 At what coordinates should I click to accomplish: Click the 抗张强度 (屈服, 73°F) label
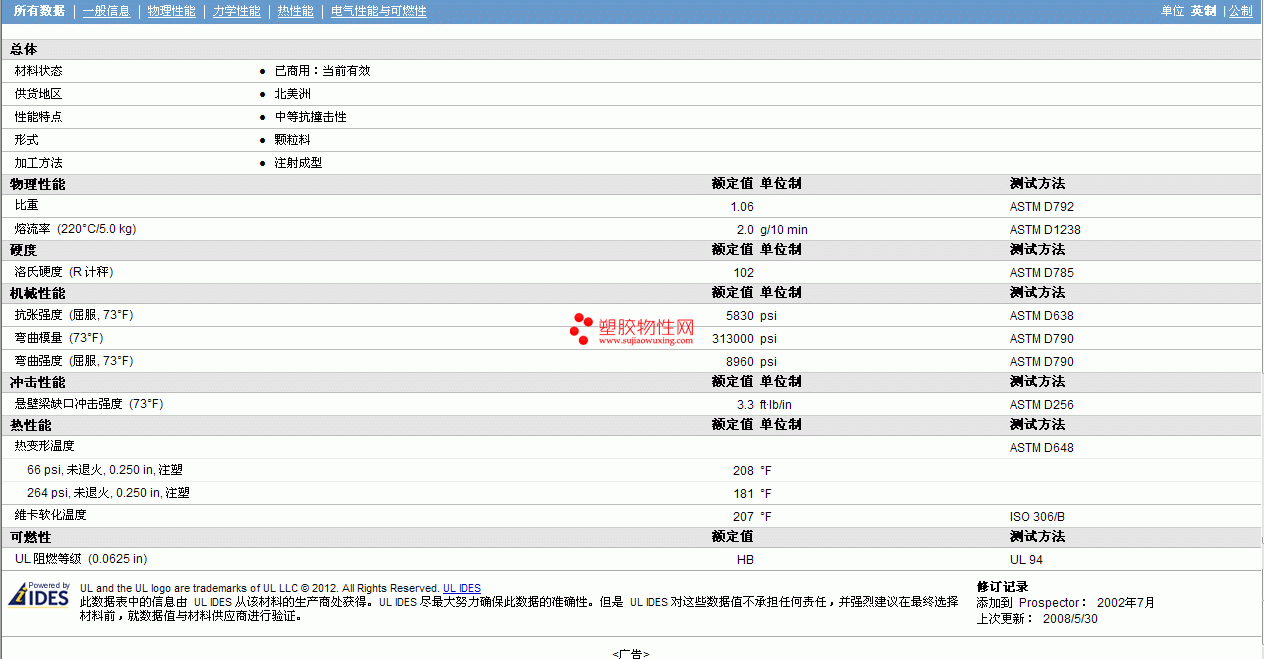click(x=74, y=315)
